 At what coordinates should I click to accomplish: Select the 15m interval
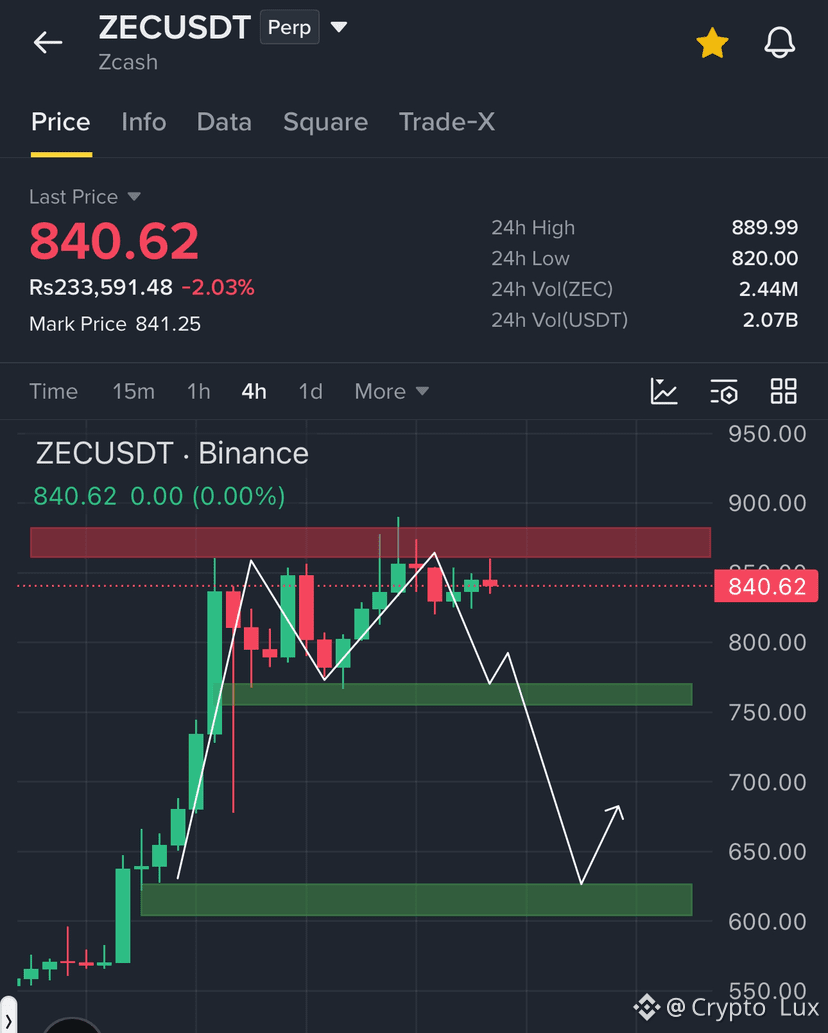(x=134, y=392)
